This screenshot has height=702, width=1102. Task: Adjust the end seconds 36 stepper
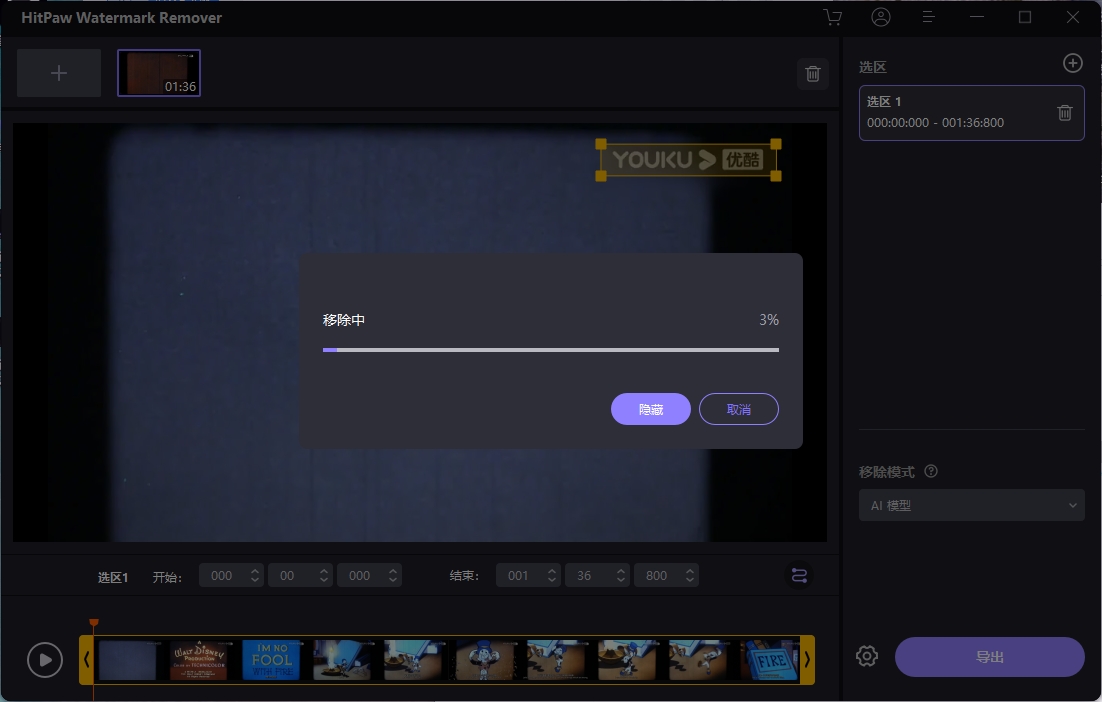click(621, 576)
